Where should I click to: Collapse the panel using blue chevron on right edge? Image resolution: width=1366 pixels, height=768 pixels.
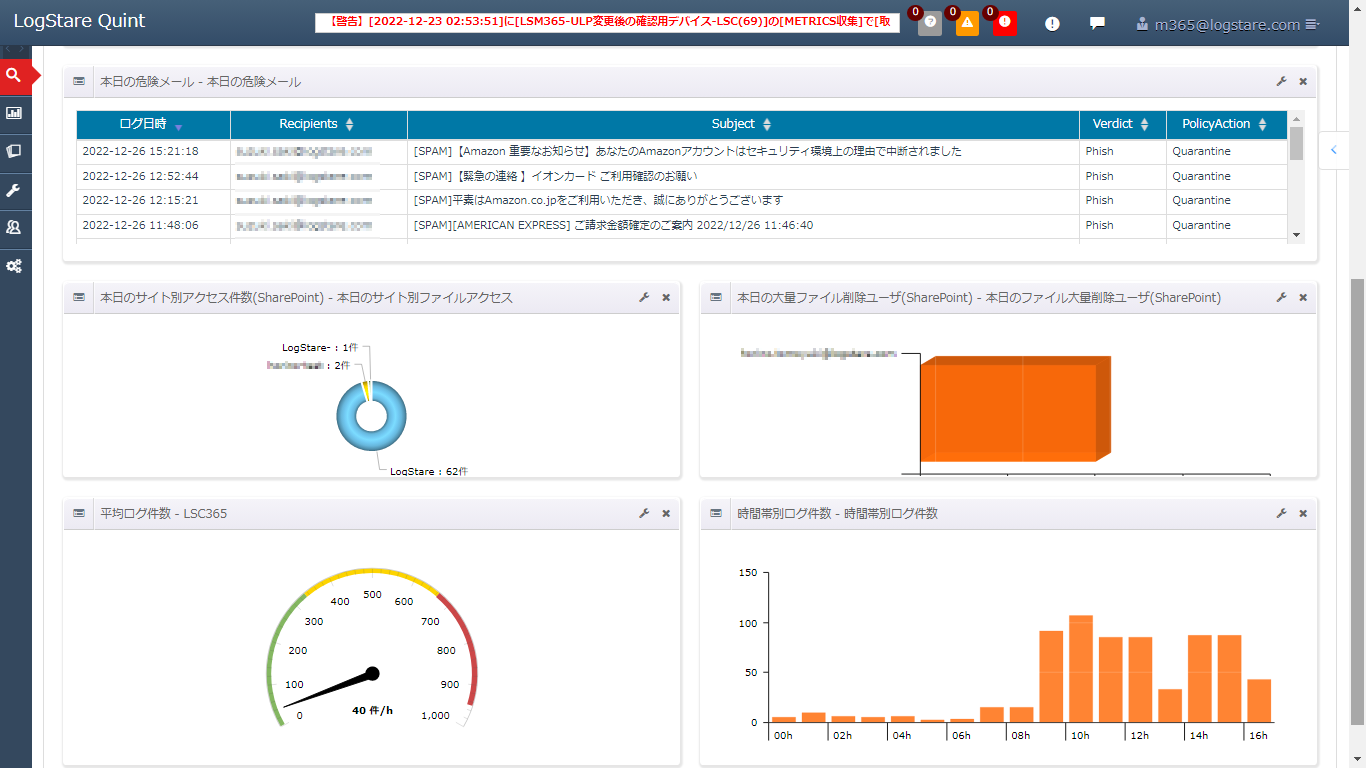click(x=1333, y=150)
